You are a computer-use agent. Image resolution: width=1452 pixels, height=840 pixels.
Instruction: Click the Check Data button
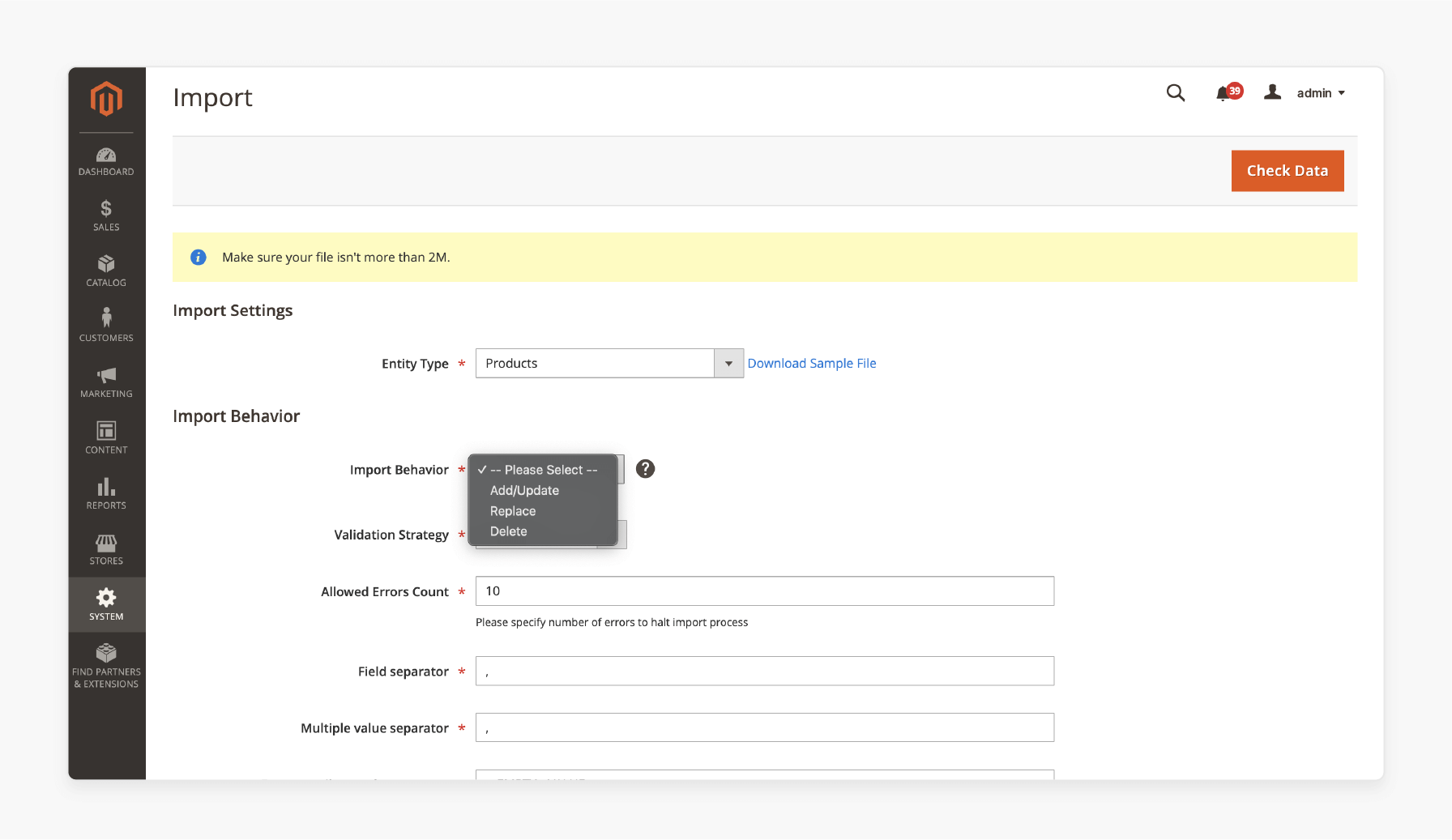(1288, 171)
